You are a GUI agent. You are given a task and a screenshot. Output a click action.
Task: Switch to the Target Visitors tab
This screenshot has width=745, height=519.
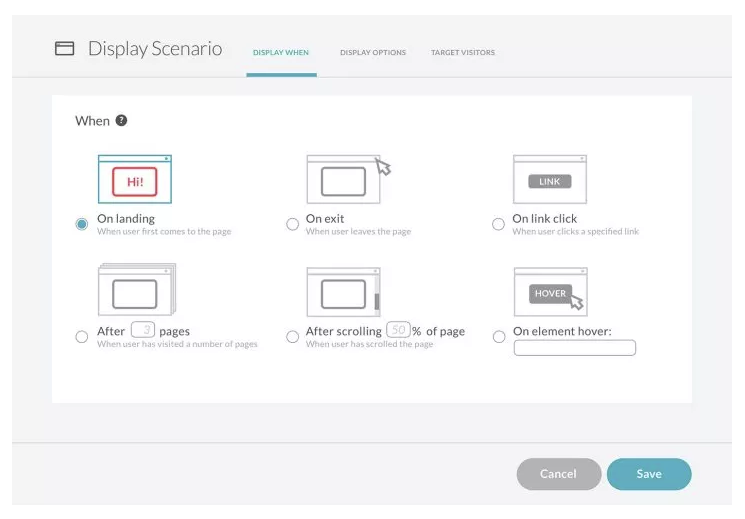pos(463,53)
